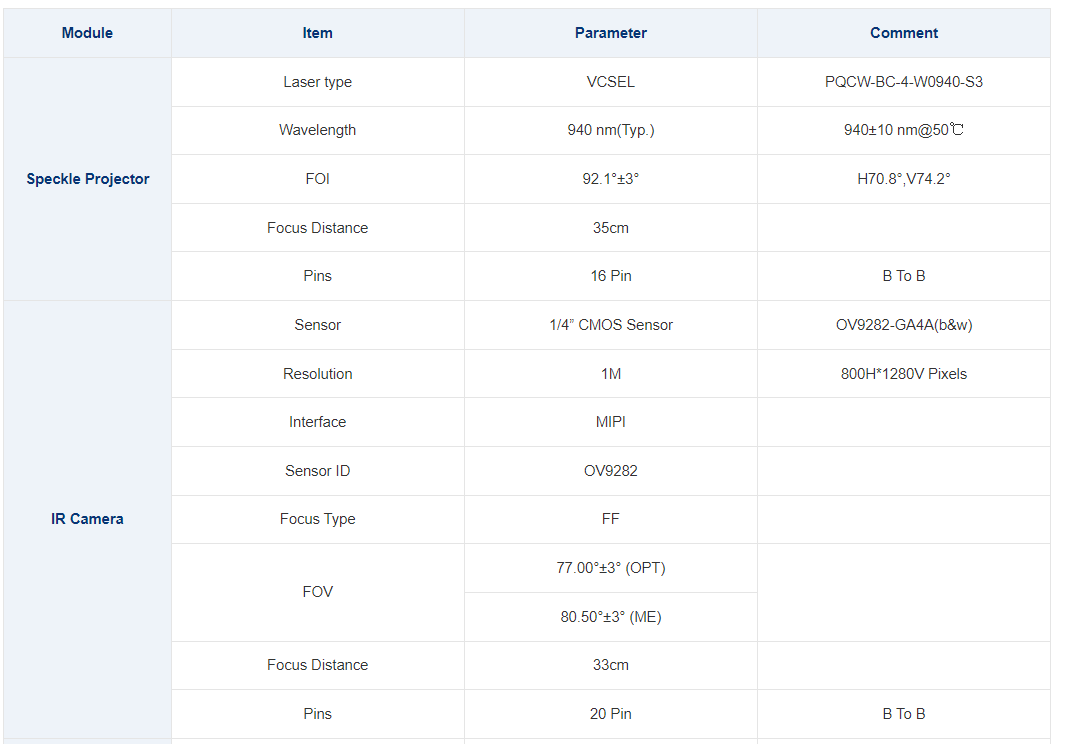1067x744 pixels.
Task: Click the 92.1°±3° FOI value
Action: [610, 179]
